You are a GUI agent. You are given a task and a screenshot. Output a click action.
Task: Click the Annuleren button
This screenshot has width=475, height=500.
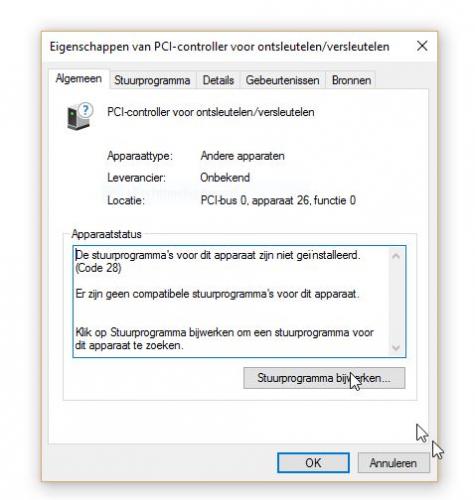click(x=393, y=463)
